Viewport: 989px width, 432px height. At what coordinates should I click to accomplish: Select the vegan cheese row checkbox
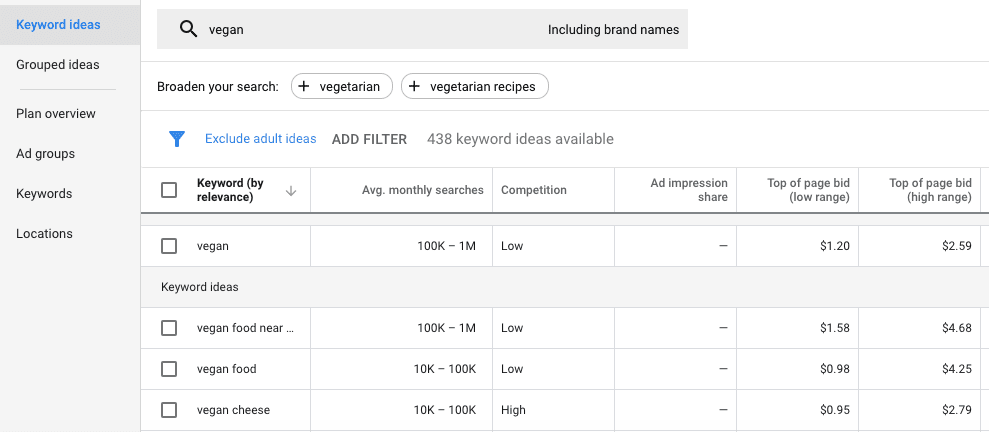tap(169, 410)
